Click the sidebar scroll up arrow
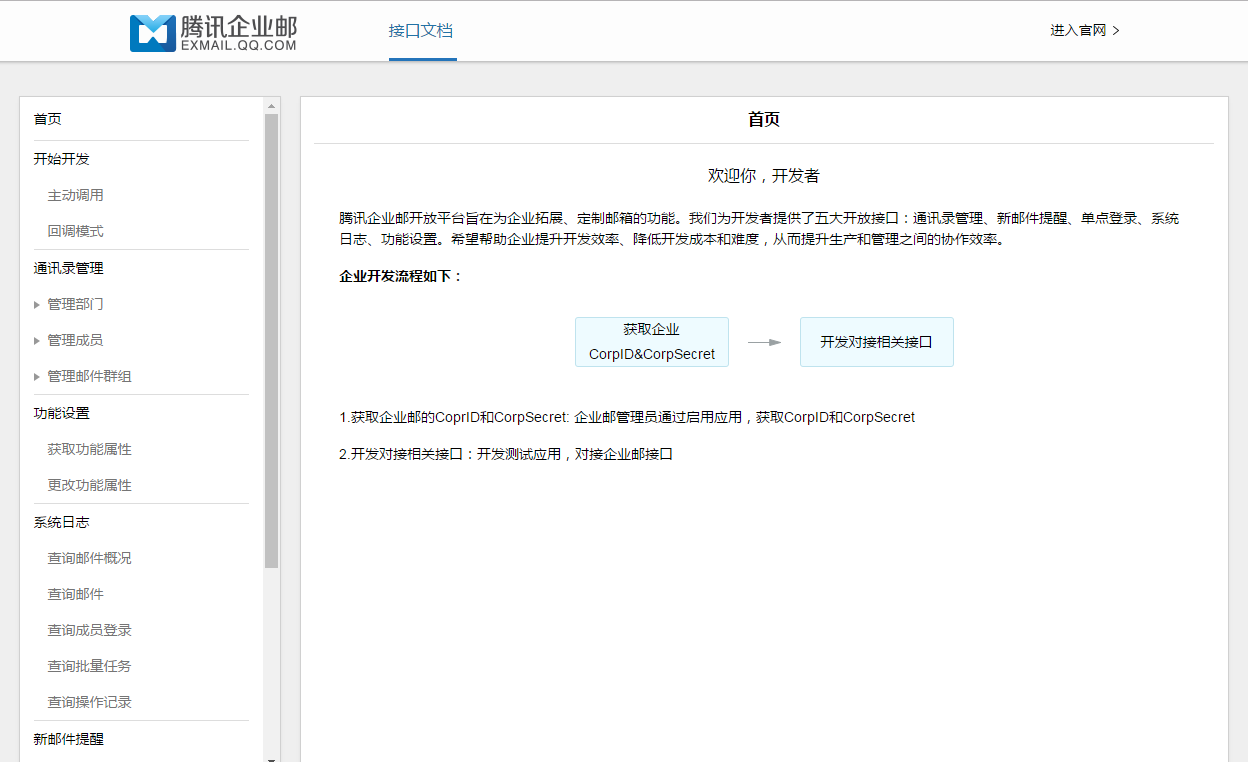This screenshot has width=1248, height=762. (x=271, y=105)
